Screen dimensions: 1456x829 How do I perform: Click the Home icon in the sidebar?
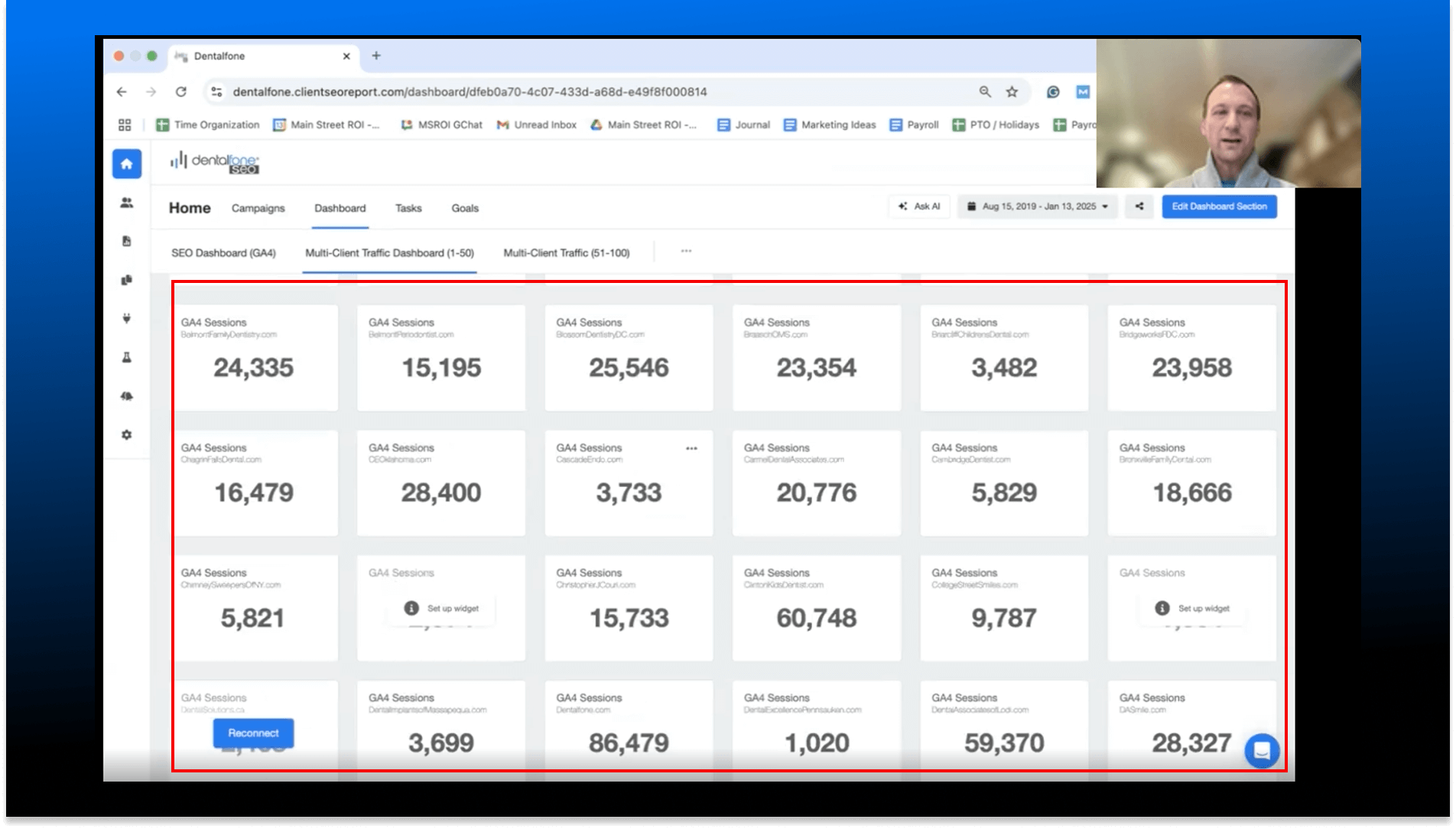pos(127,164)
